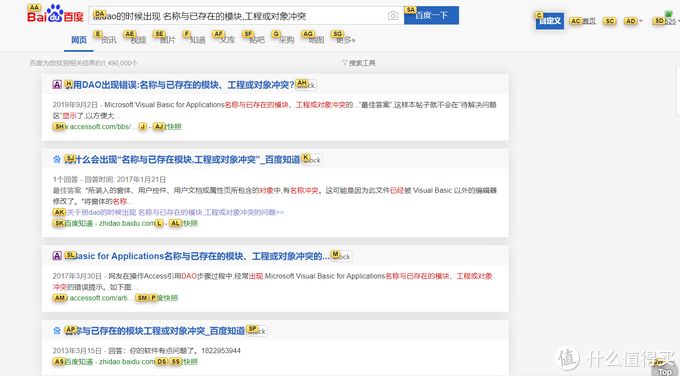Open 搜索工具 search tools
Viewport: 680px width, 376px height.
pyautogui.click(x=362, y=63)
